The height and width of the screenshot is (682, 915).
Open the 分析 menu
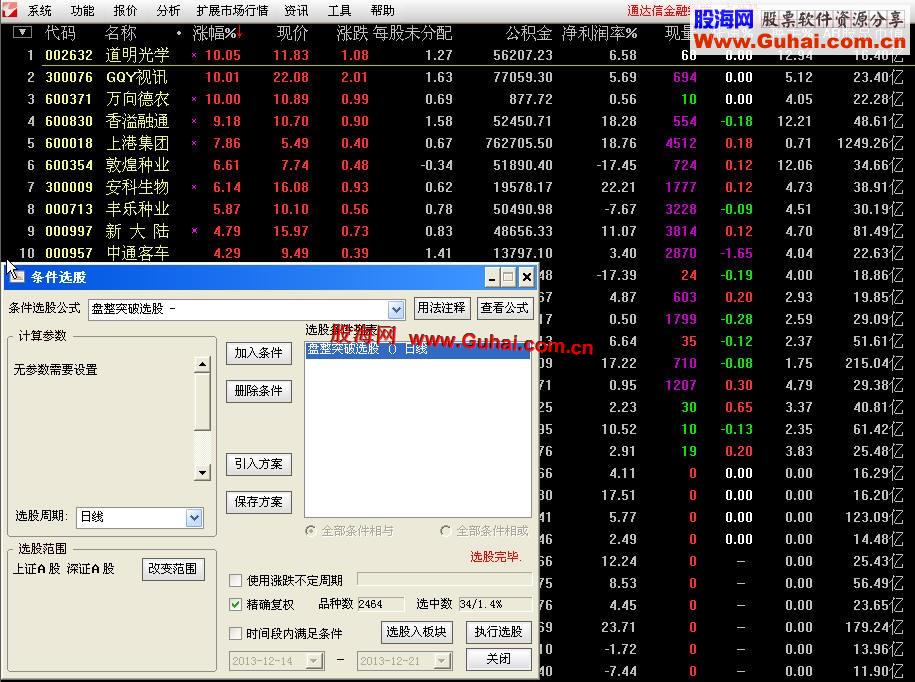[x=168, y=11]
